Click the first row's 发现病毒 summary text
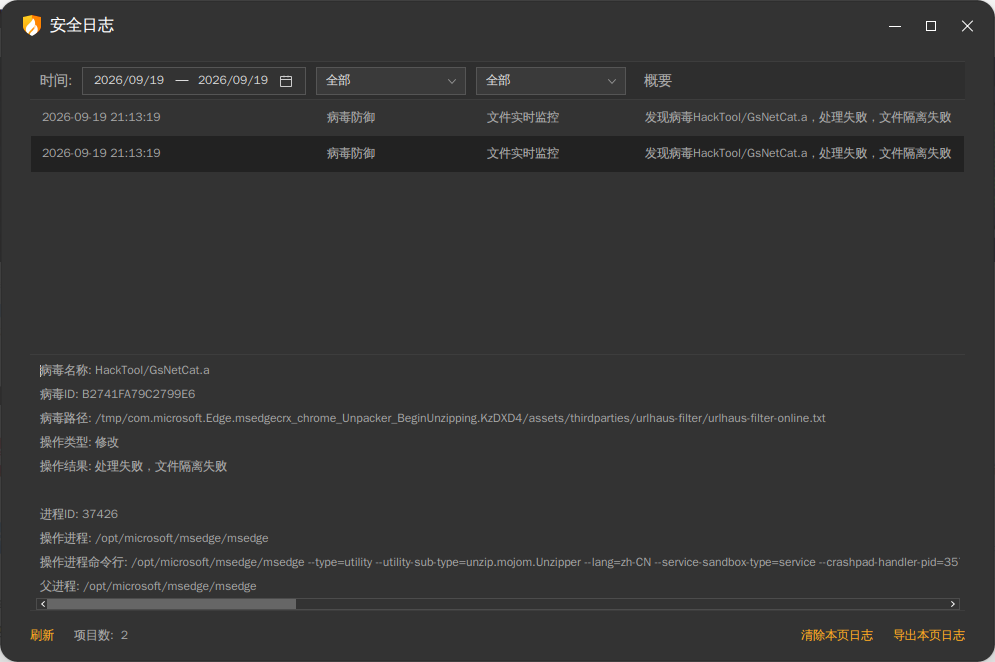The height and width of the screenshot is (662, 995). point(798,117)
